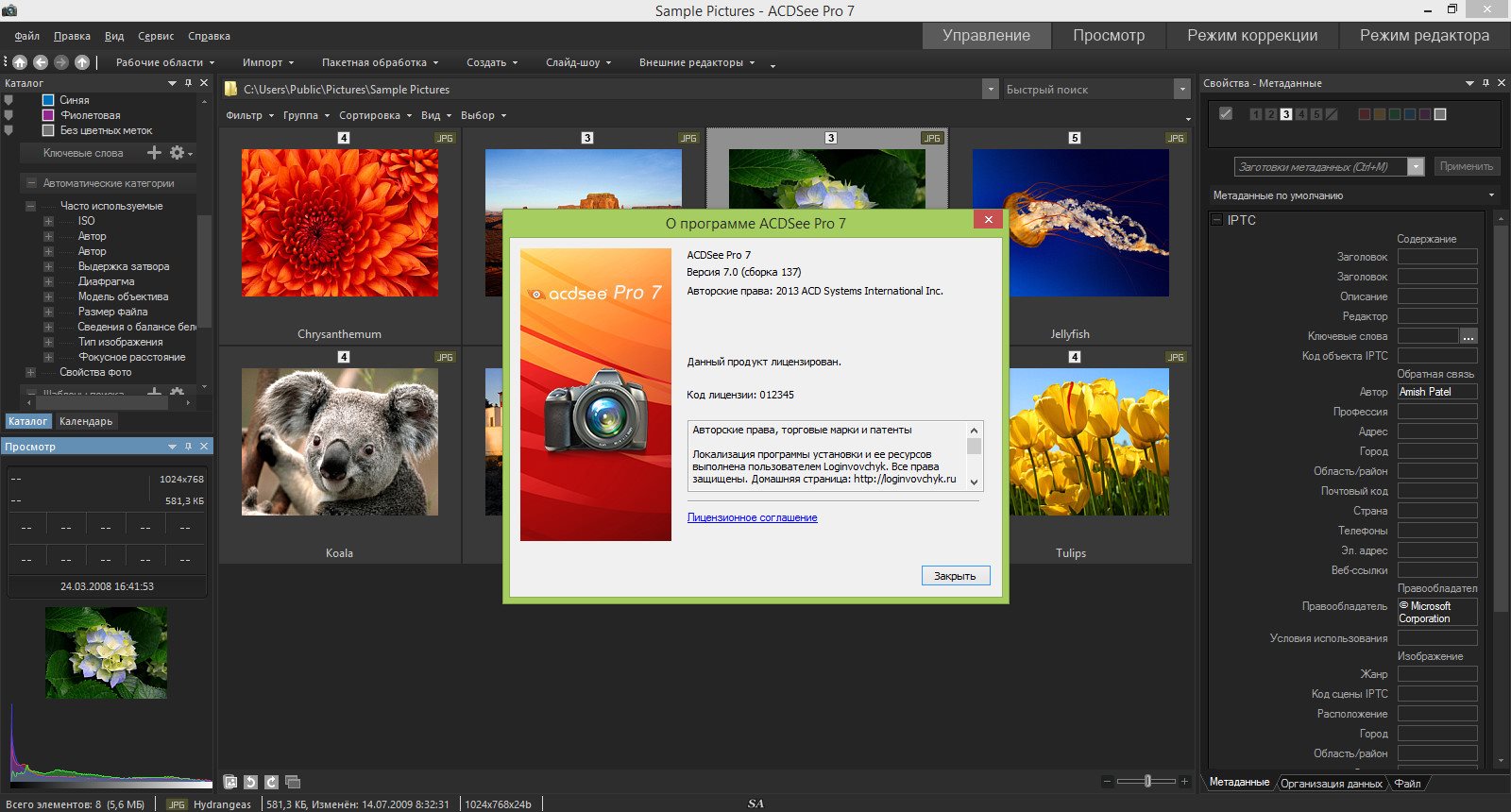Toggle the Фиолетовая color label filter
Screen dimensions: 1511x812
coord(48,115)
